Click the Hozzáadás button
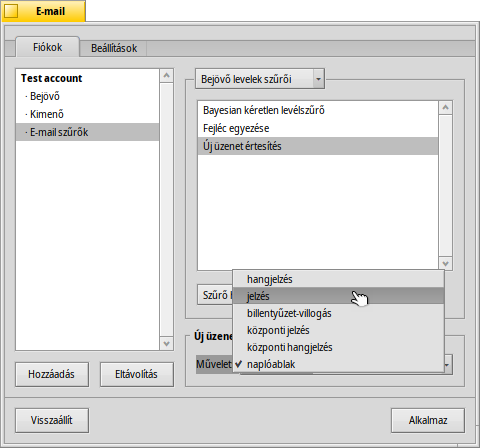Image resolution: width=480 pixels, height=448 pixels. tap(52, 374)
